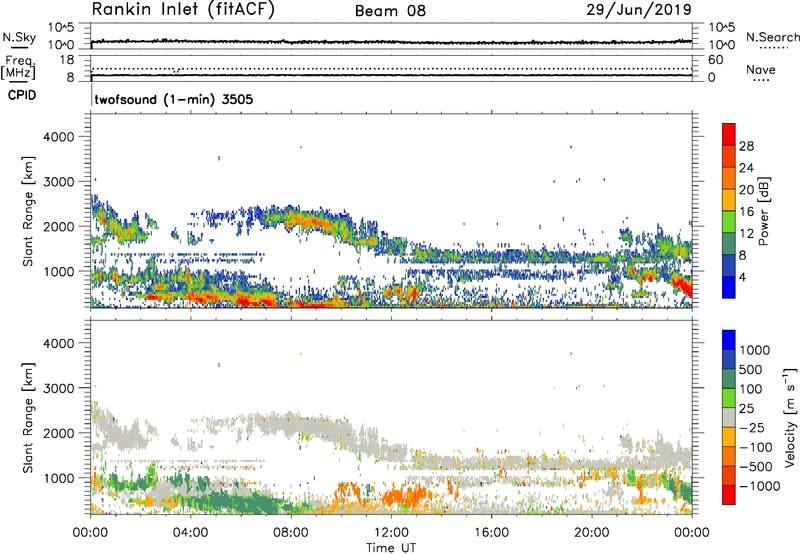The height and width of the screenshot is (554, 800).
Task: Click the 'CPID' row label
Action: click(x=22, y=95)
